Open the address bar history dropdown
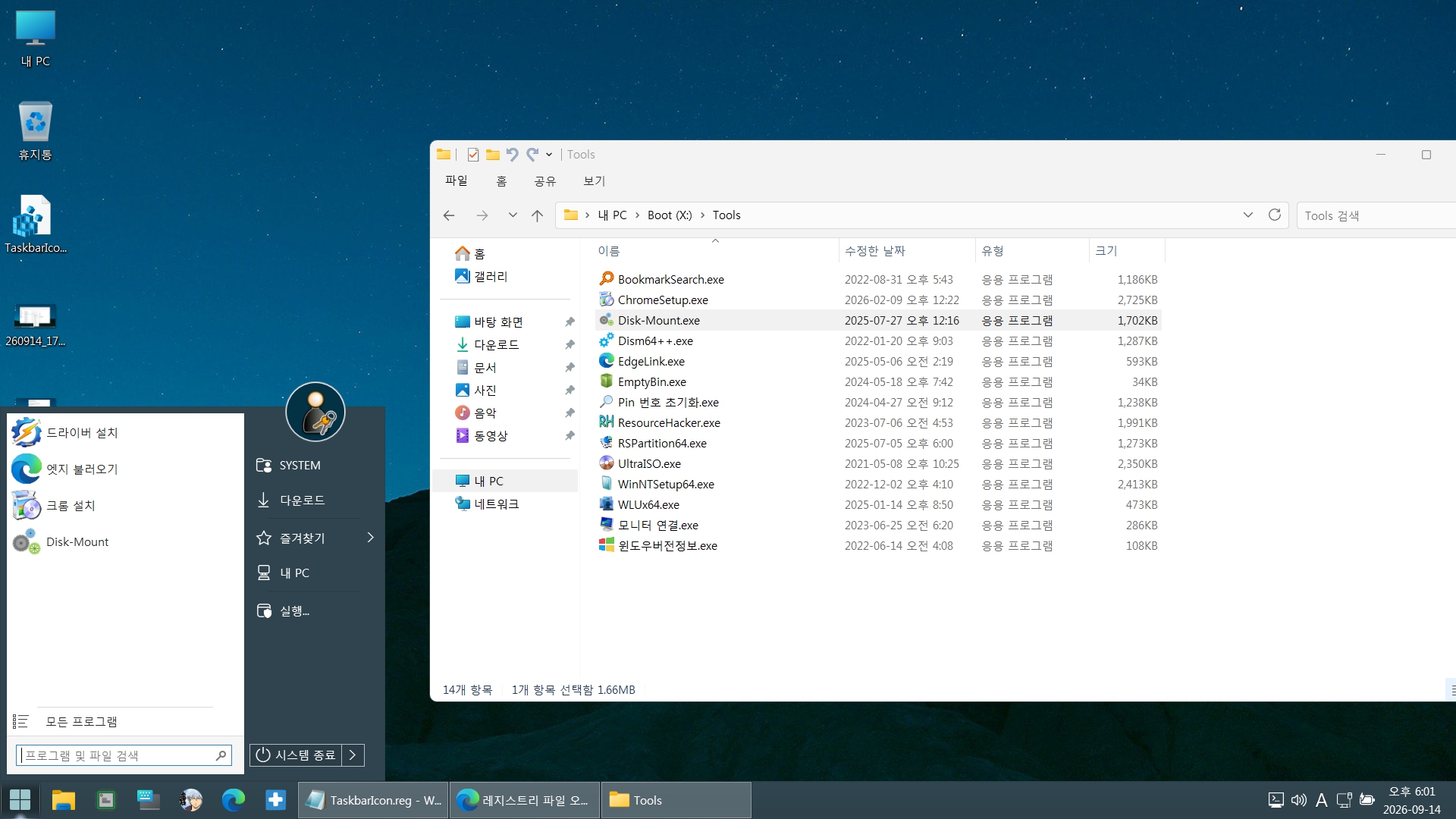This screenshot has height=819, width=1456. [x=1247, y=215]
